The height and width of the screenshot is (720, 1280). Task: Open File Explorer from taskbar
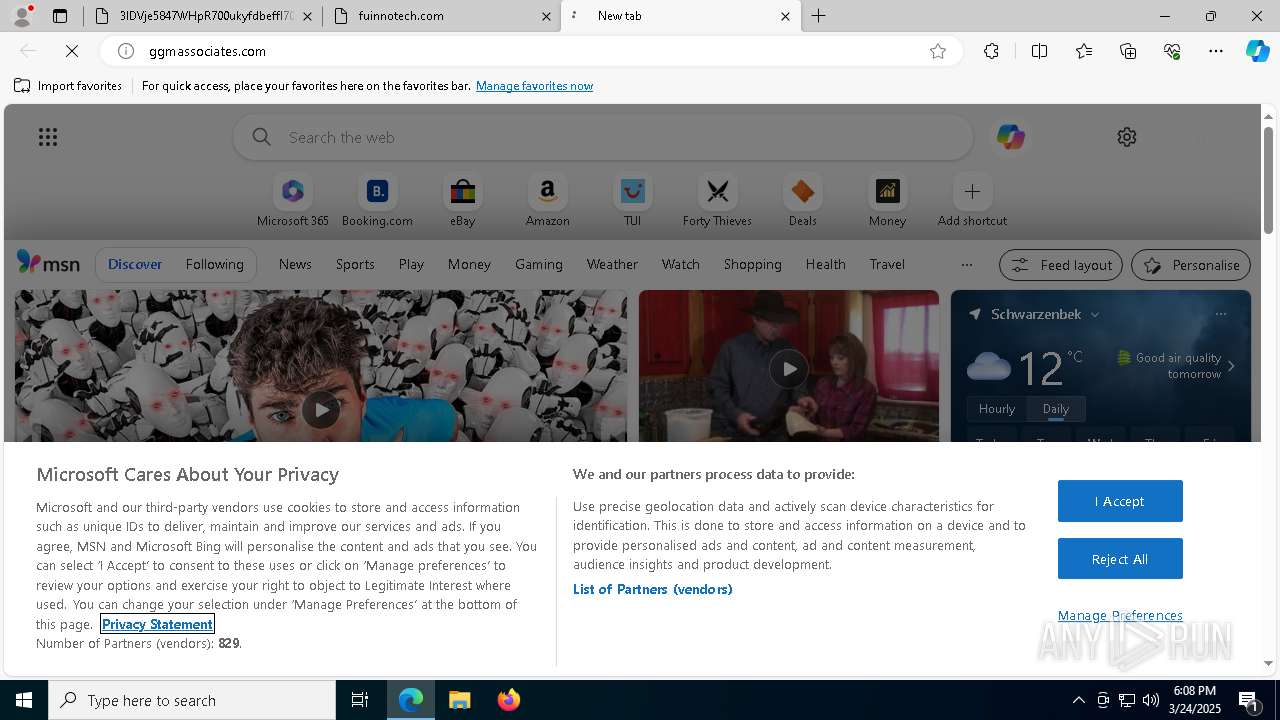pyautogui.click(x=460, y=700)
